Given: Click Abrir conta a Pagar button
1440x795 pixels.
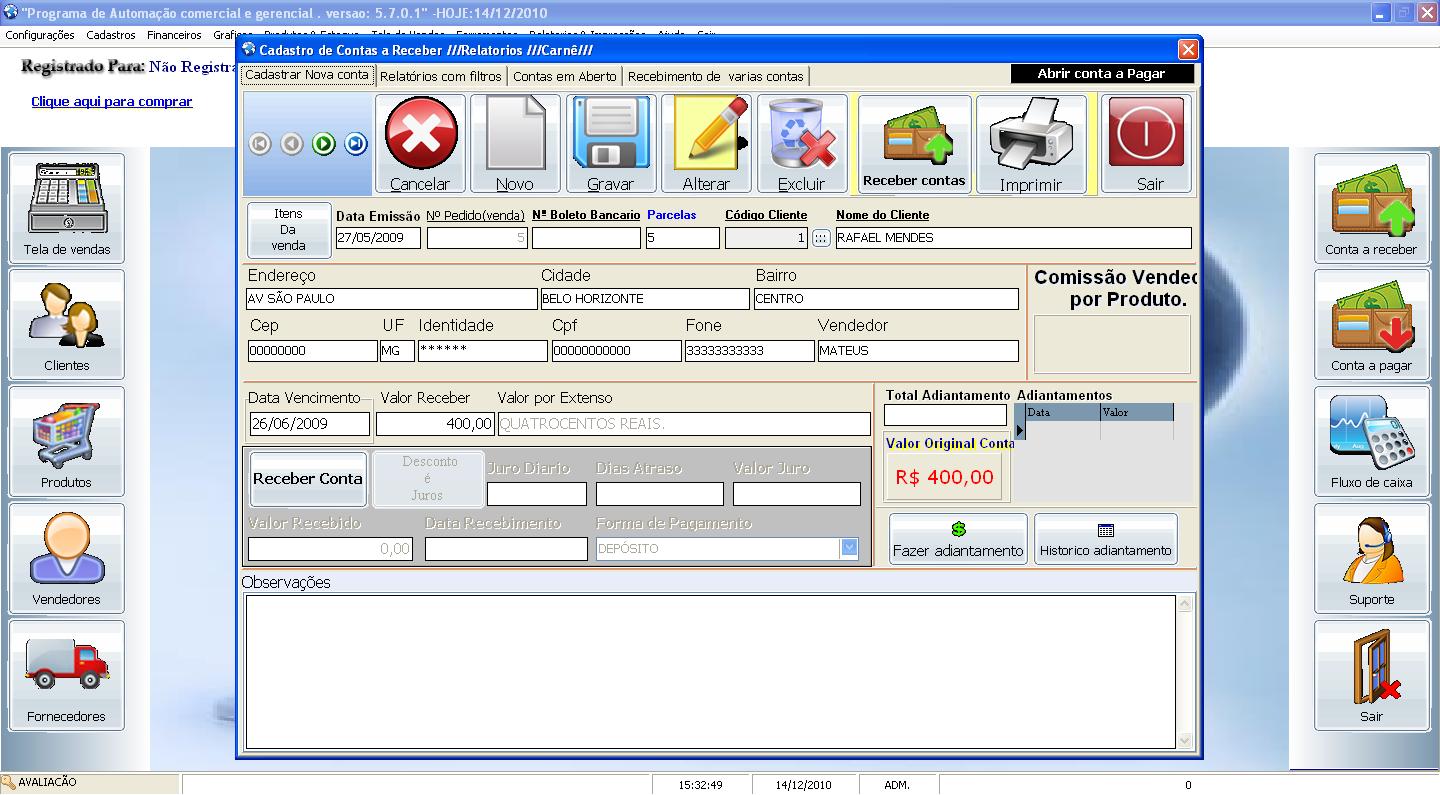Looking at the screenshot, I should pos(1102,74).
